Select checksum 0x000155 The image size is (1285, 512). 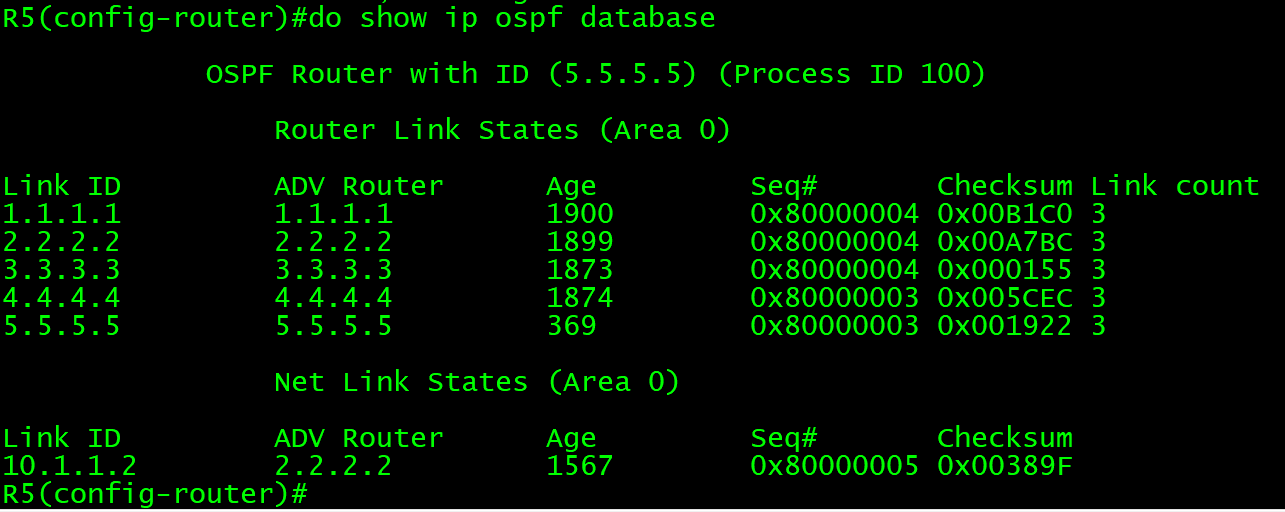click(1004, 270)
